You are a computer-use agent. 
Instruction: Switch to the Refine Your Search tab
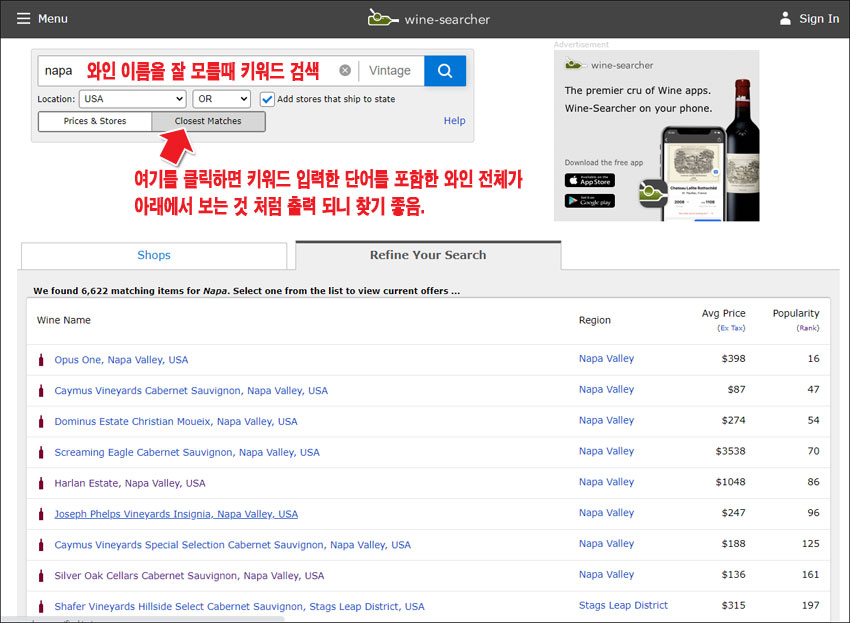coord(428,255)
